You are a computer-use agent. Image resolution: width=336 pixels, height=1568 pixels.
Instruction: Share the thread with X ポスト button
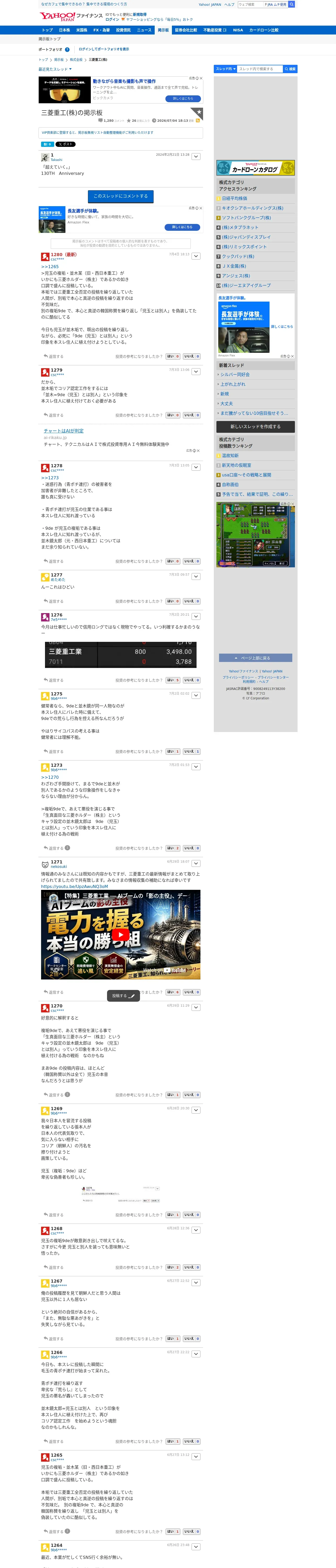pos(66,144)
